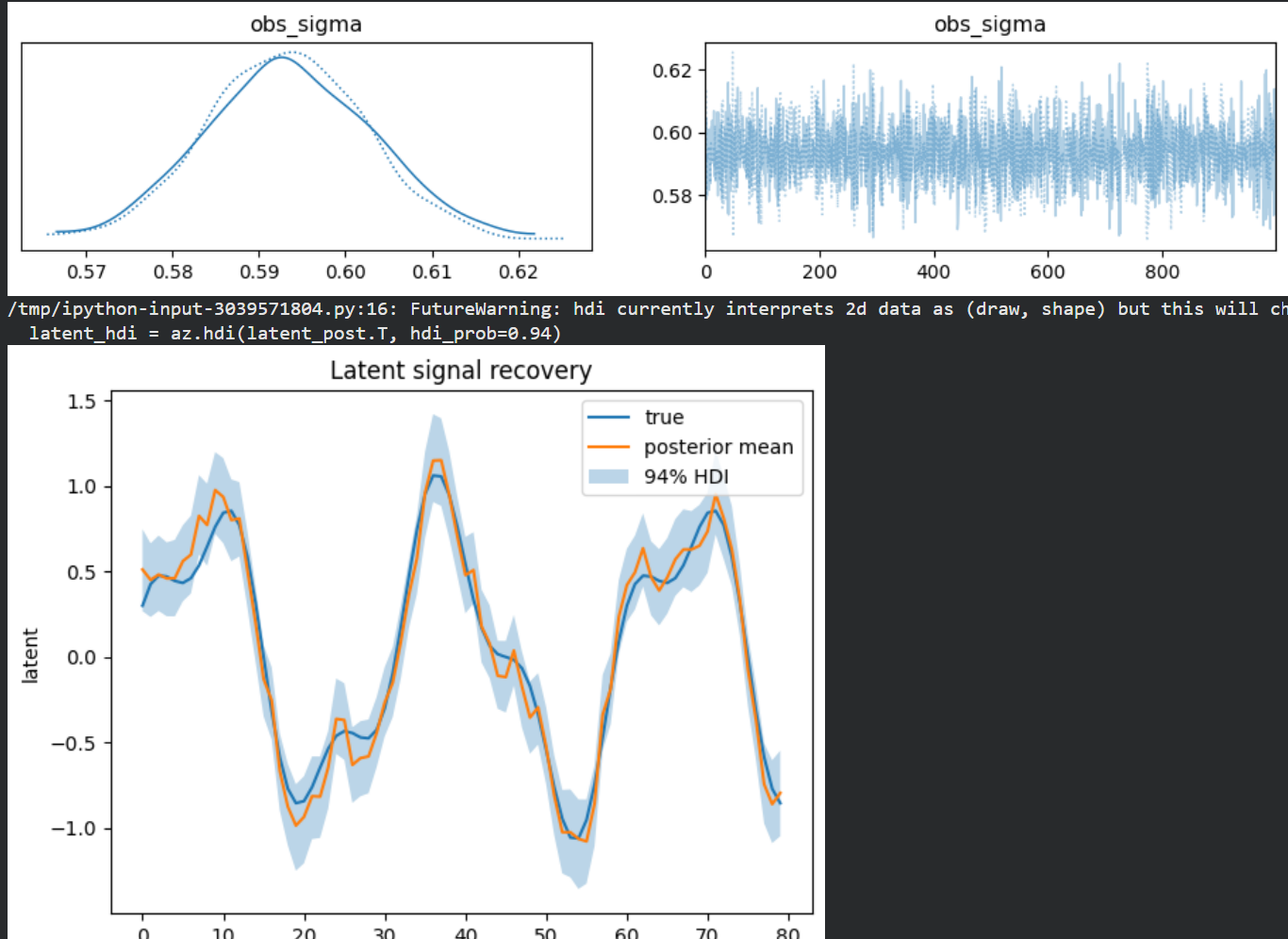Click the FutureWarning message line
The width and height of the screenshot is (1288, 939).
[x=647, y=309]
